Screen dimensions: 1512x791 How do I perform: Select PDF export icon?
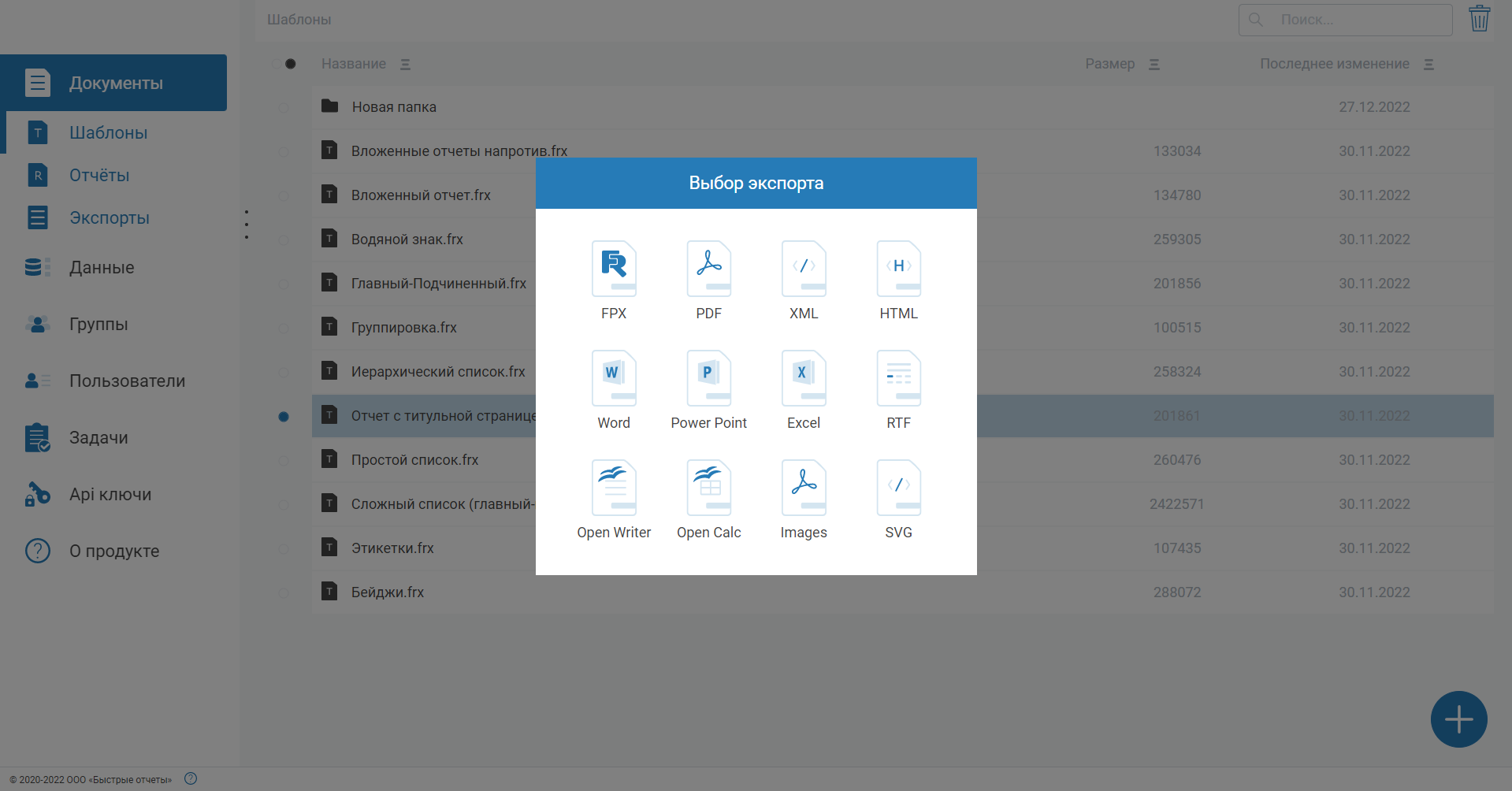[x=709, y=269]
